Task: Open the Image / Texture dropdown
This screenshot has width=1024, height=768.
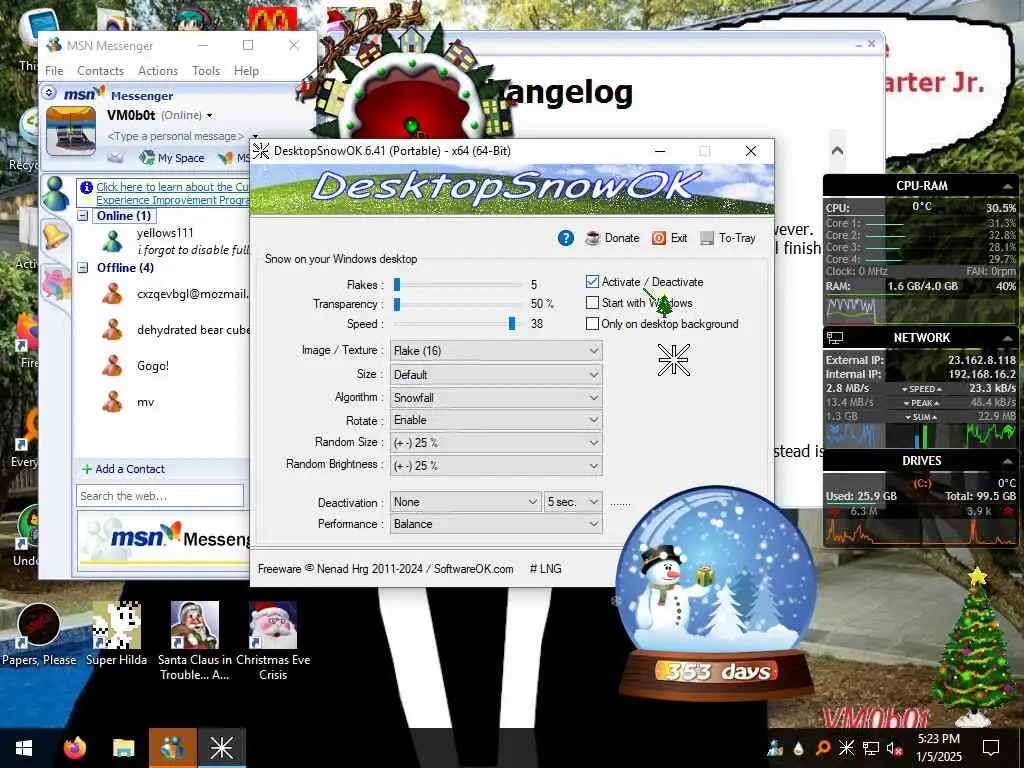Action: click(496, 351)
